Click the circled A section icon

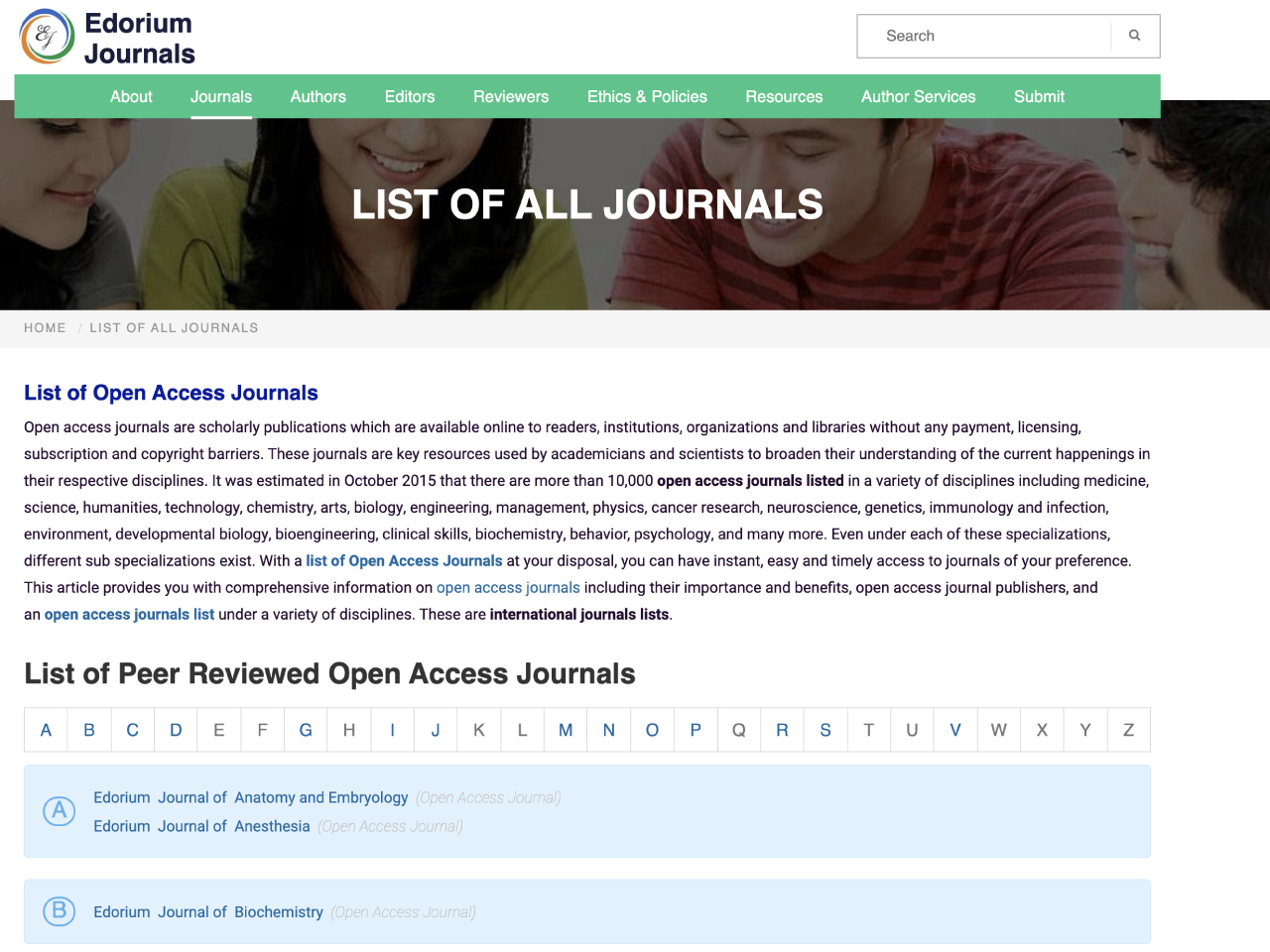60,811
